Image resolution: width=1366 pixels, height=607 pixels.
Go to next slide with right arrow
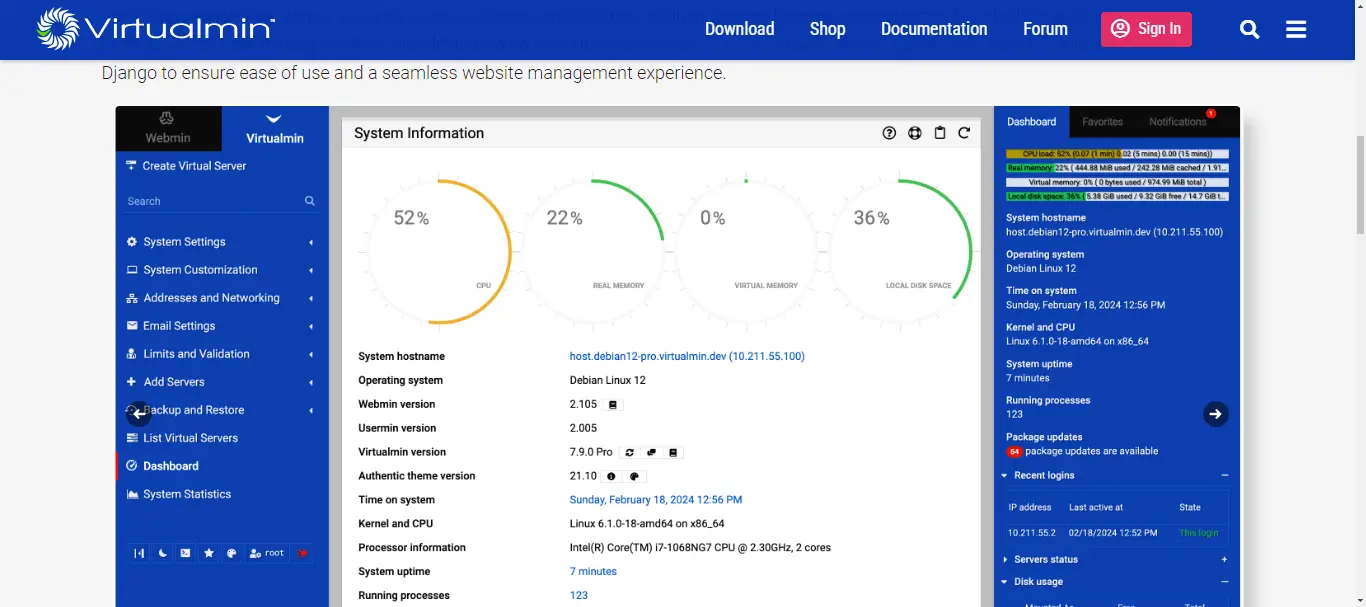(1215, 414)
